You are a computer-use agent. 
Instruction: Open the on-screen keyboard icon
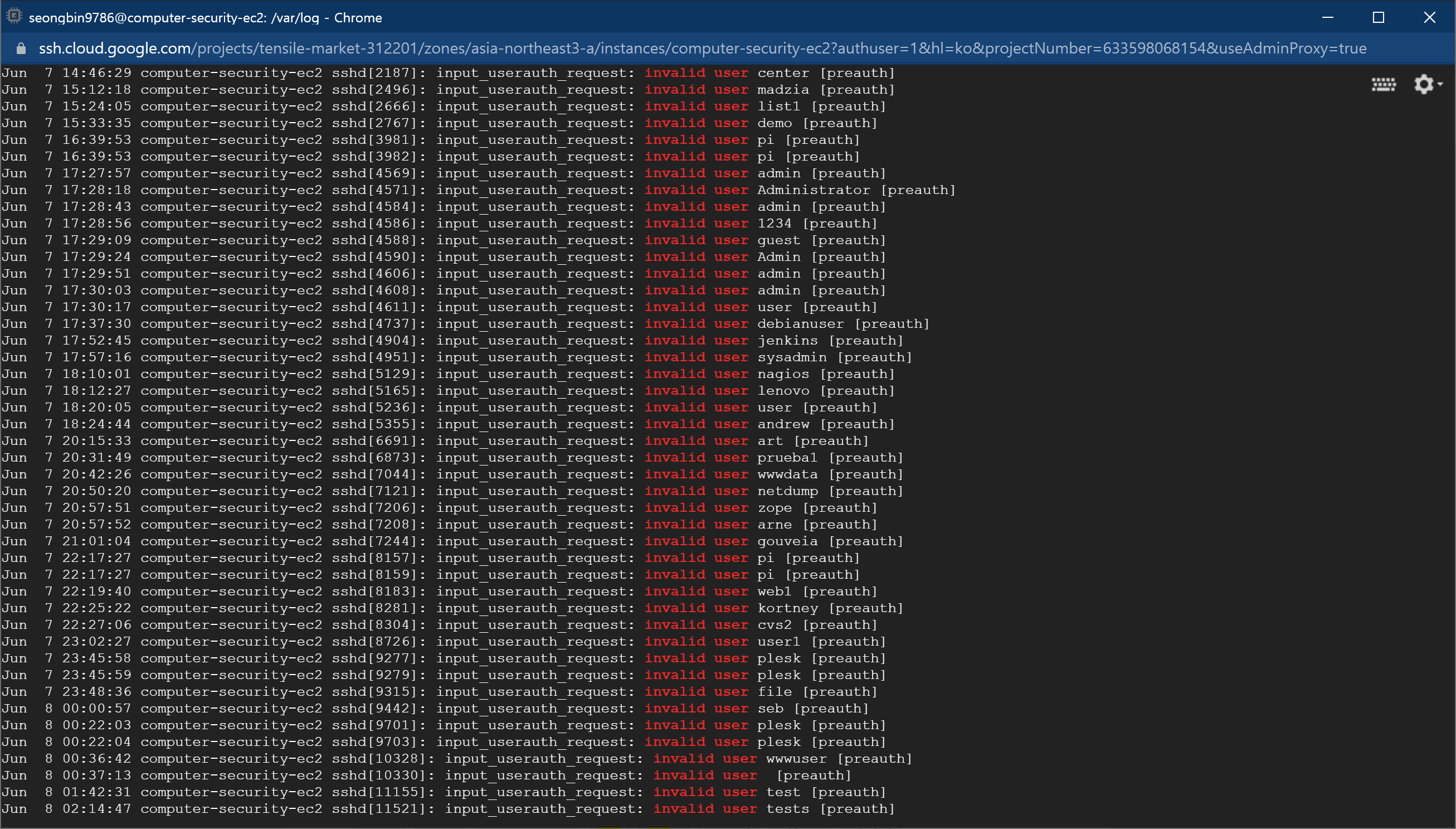(x=1383, y=85)
